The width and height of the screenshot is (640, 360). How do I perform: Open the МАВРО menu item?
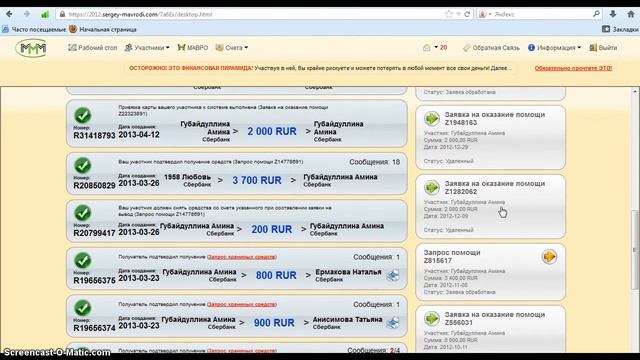point(193,48)
